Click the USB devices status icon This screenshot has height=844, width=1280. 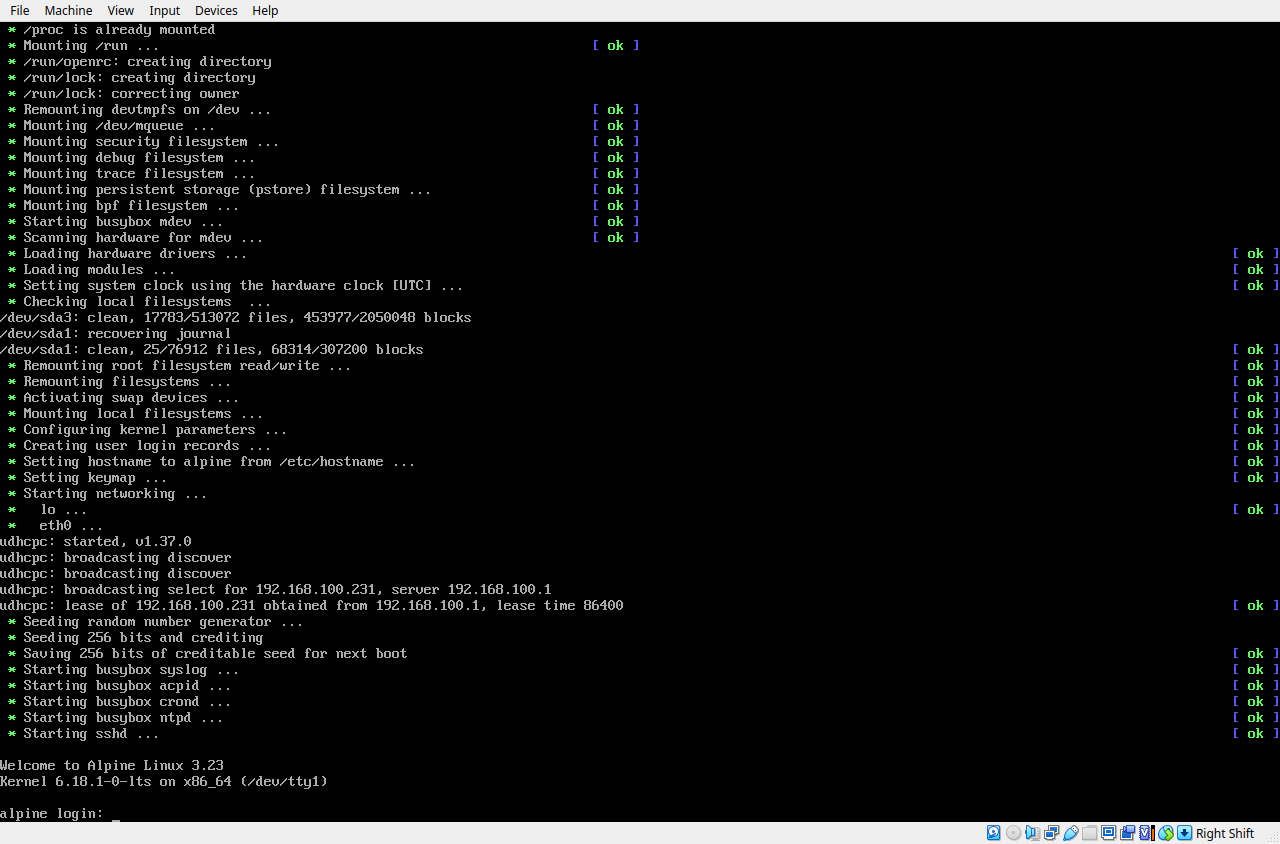coord(1071,833)
